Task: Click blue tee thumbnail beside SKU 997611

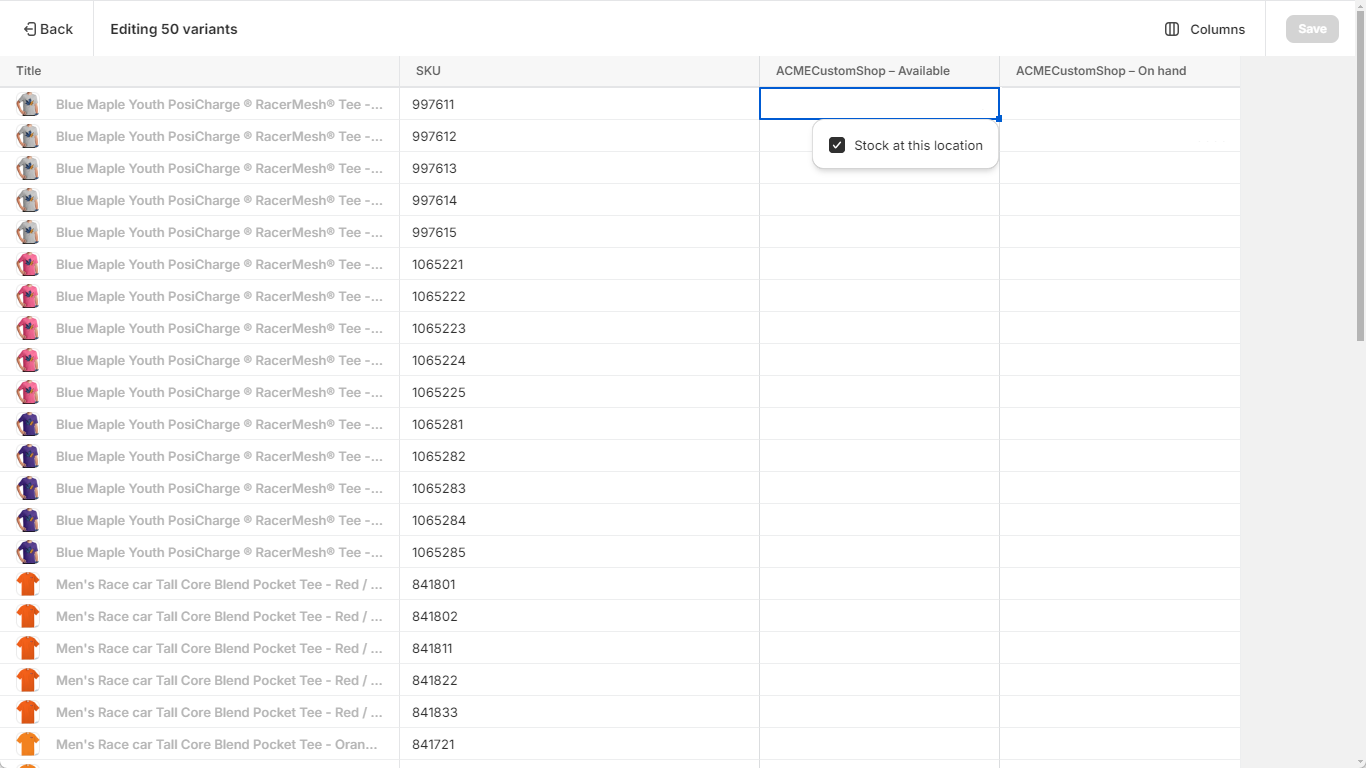Action: pos(28,103)
